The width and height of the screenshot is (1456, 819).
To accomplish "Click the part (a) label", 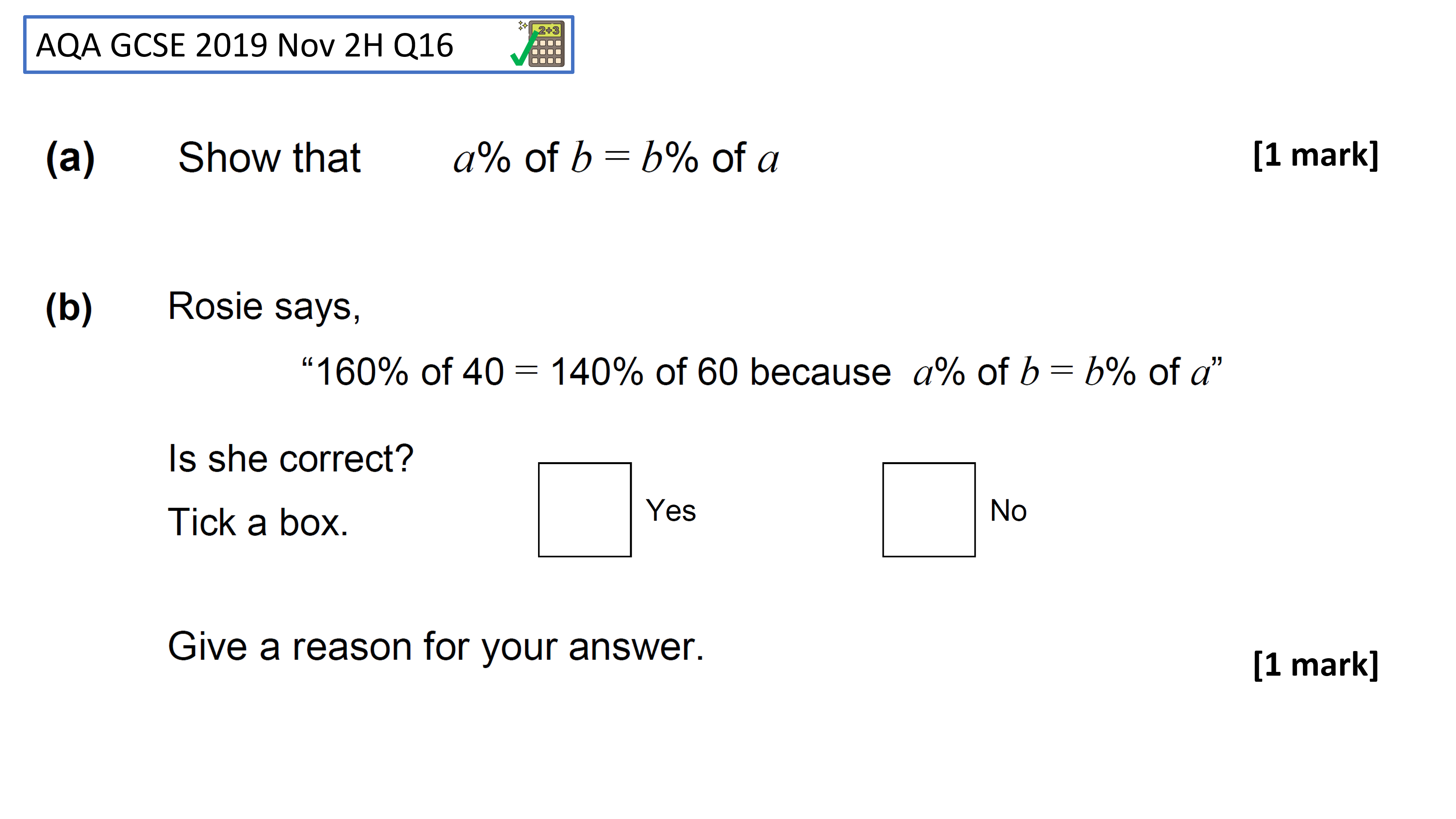I will click(x=70, y=158).
